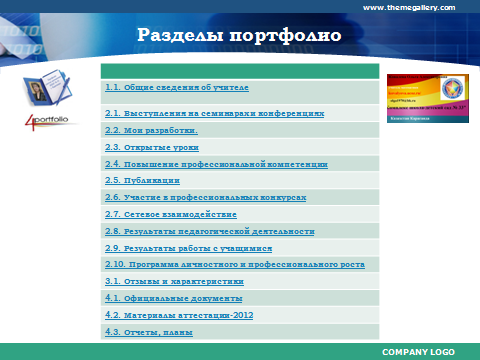Screen dimensions: 480x360
Task: Click the 4portfolio logo
Action: 48,122
